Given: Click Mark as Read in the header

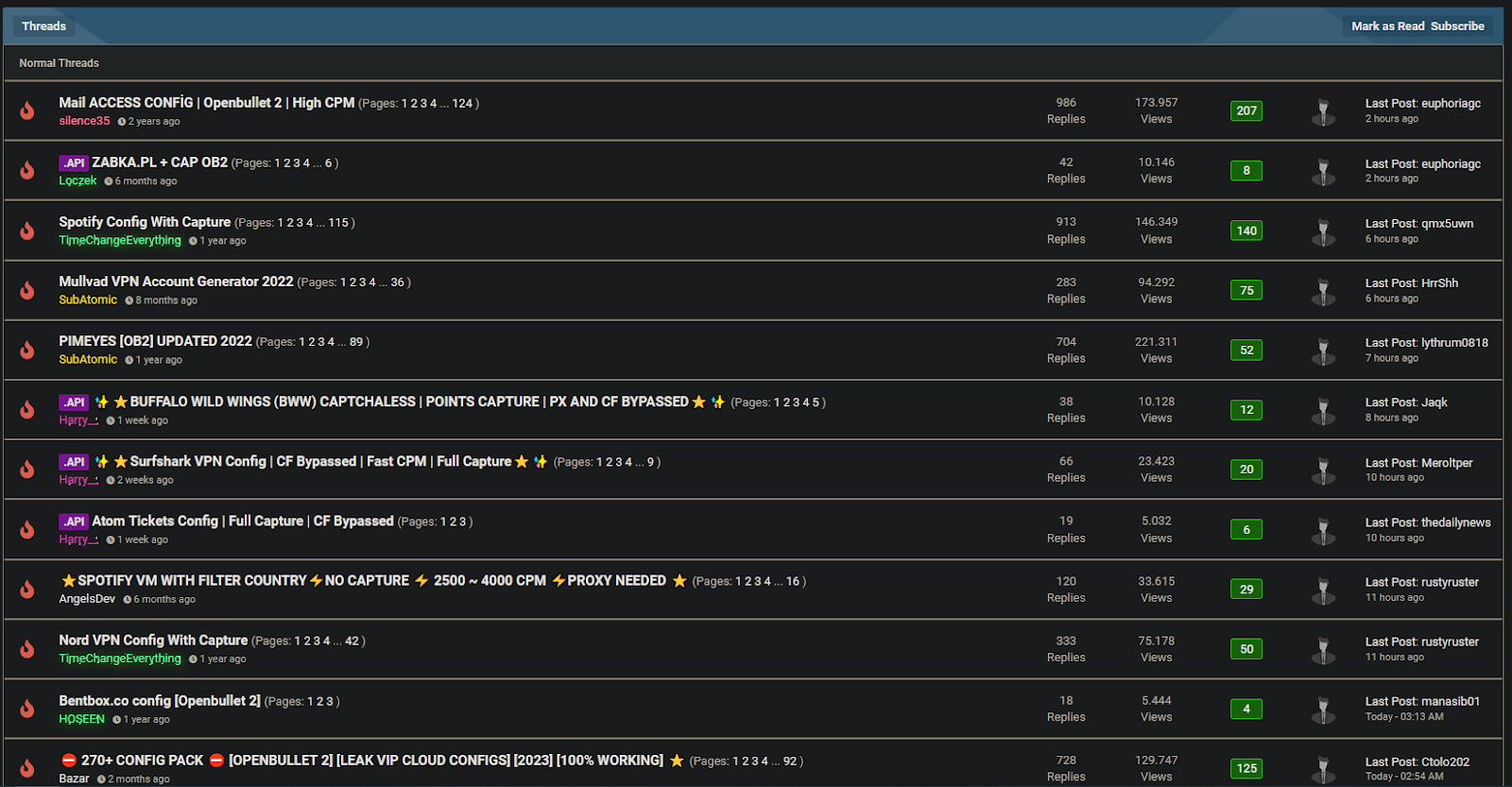Looking at the screenshot, I should [1387, 26].
